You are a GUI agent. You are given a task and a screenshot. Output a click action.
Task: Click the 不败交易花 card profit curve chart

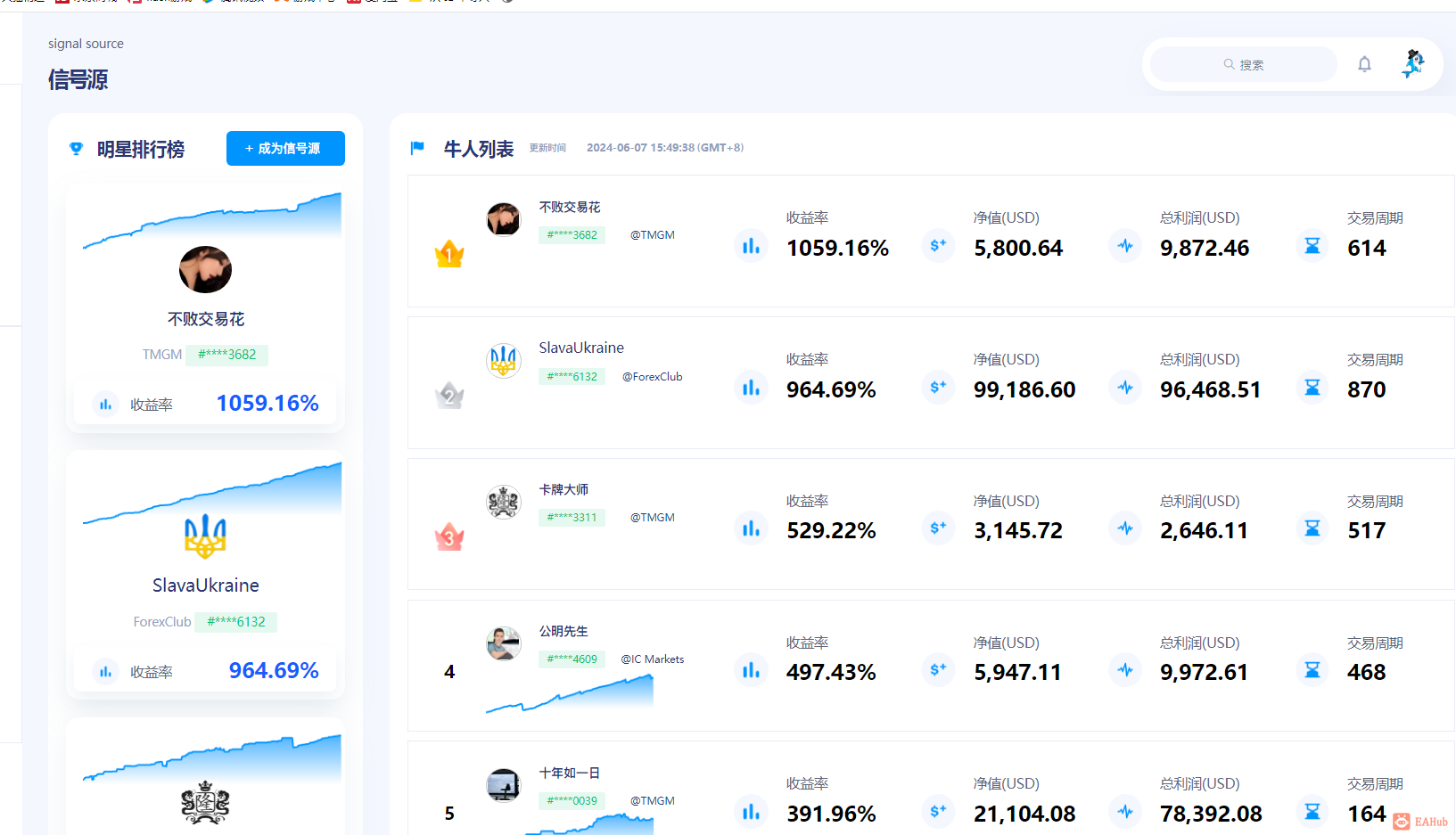click(212, 220)
